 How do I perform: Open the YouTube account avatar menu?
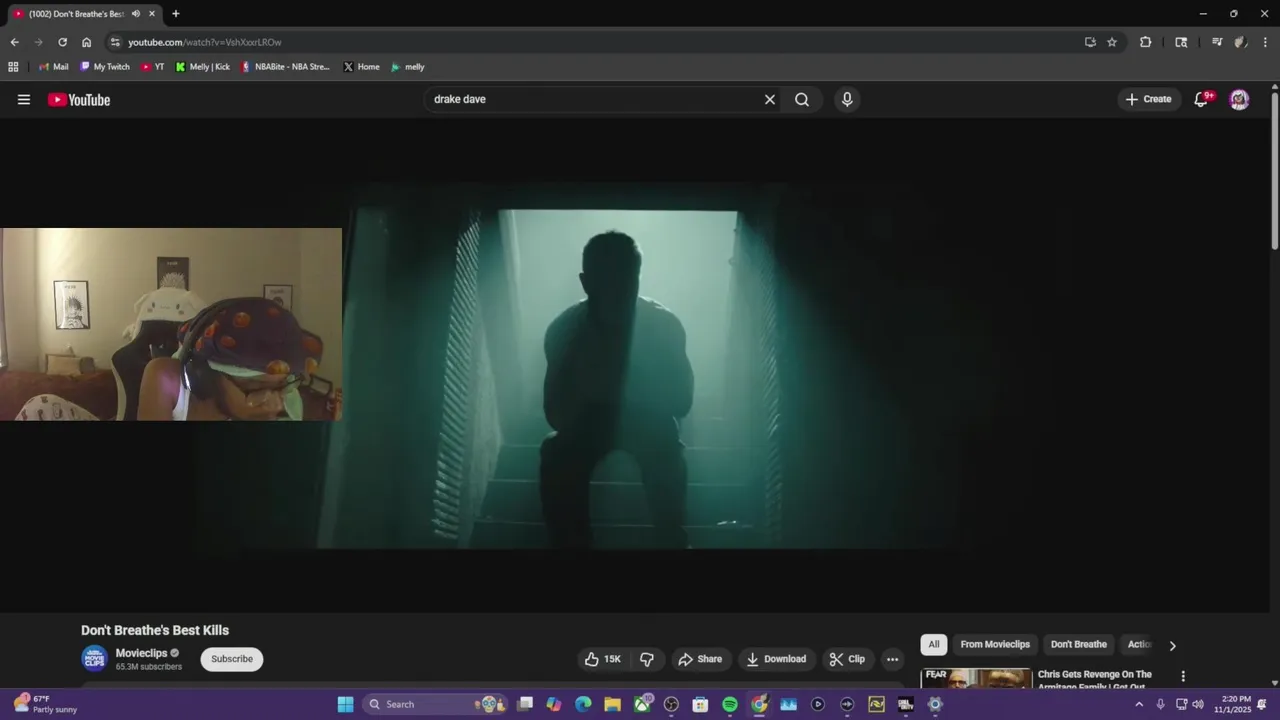coord(1239,99)
